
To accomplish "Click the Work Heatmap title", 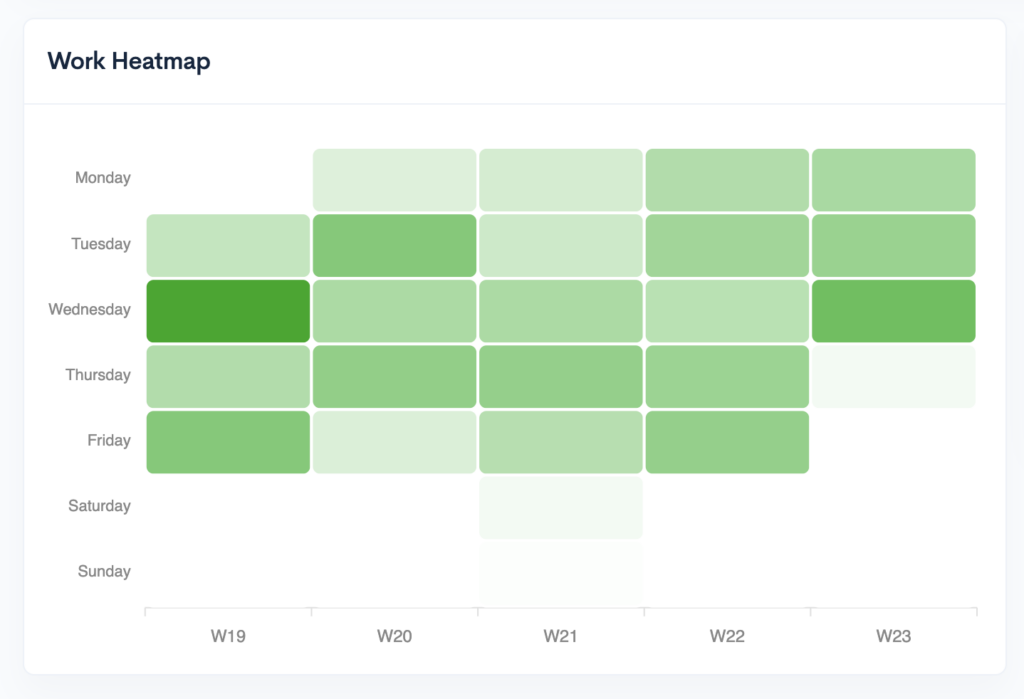I will [129, 61].
